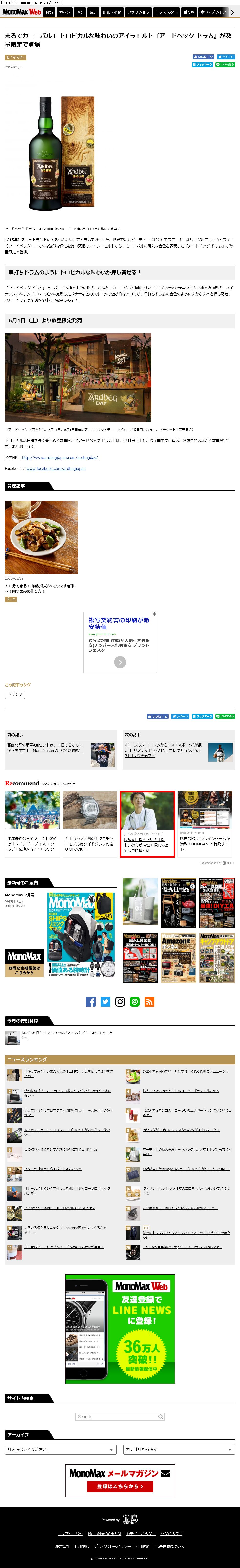240x1568 pixels.
Task: Open the footer タグから探す link
Action: (x=171, y=1533)
